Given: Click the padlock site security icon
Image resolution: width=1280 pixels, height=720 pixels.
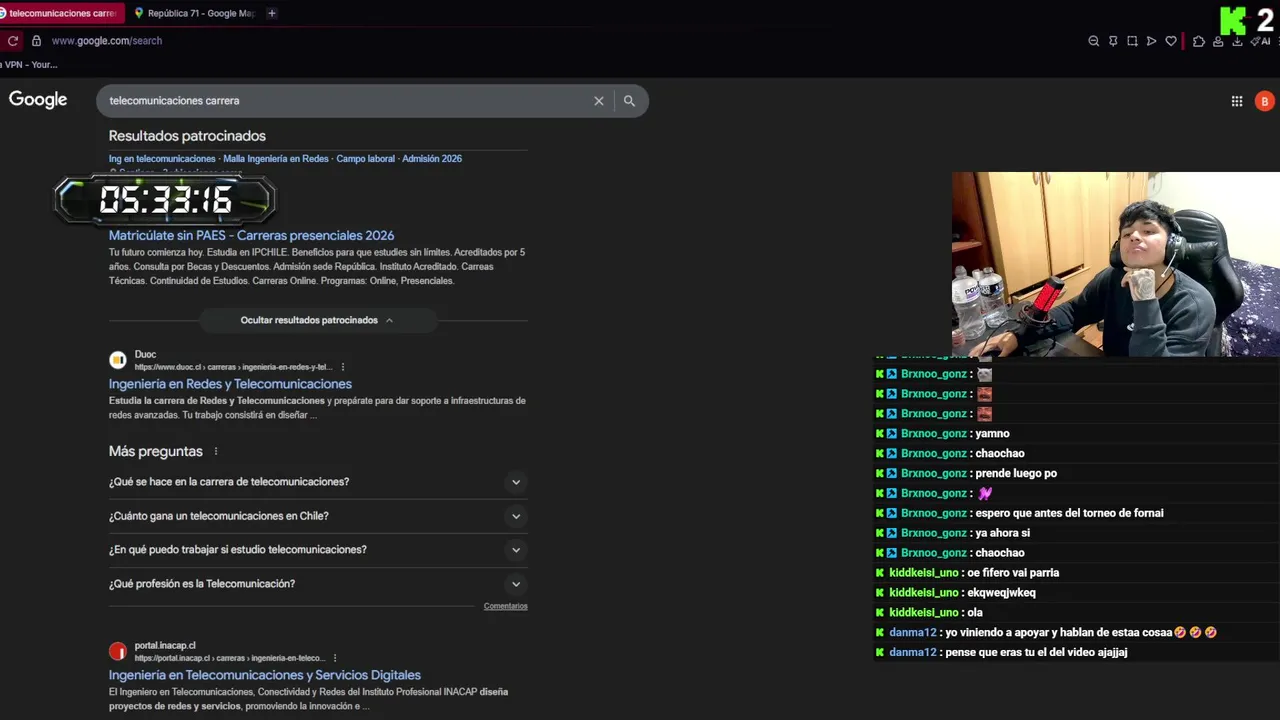Looking at the screenshot, I should pyautogui.click(x=36, y=41).
